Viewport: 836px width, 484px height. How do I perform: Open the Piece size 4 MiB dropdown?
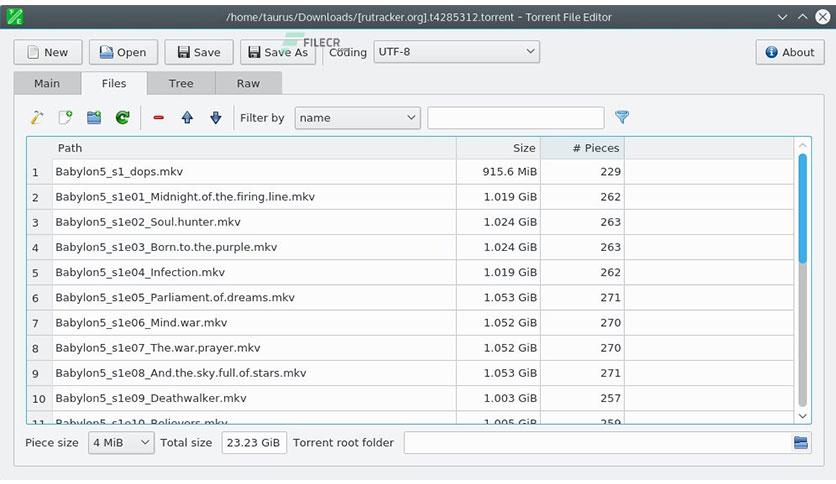pos(121,442)
